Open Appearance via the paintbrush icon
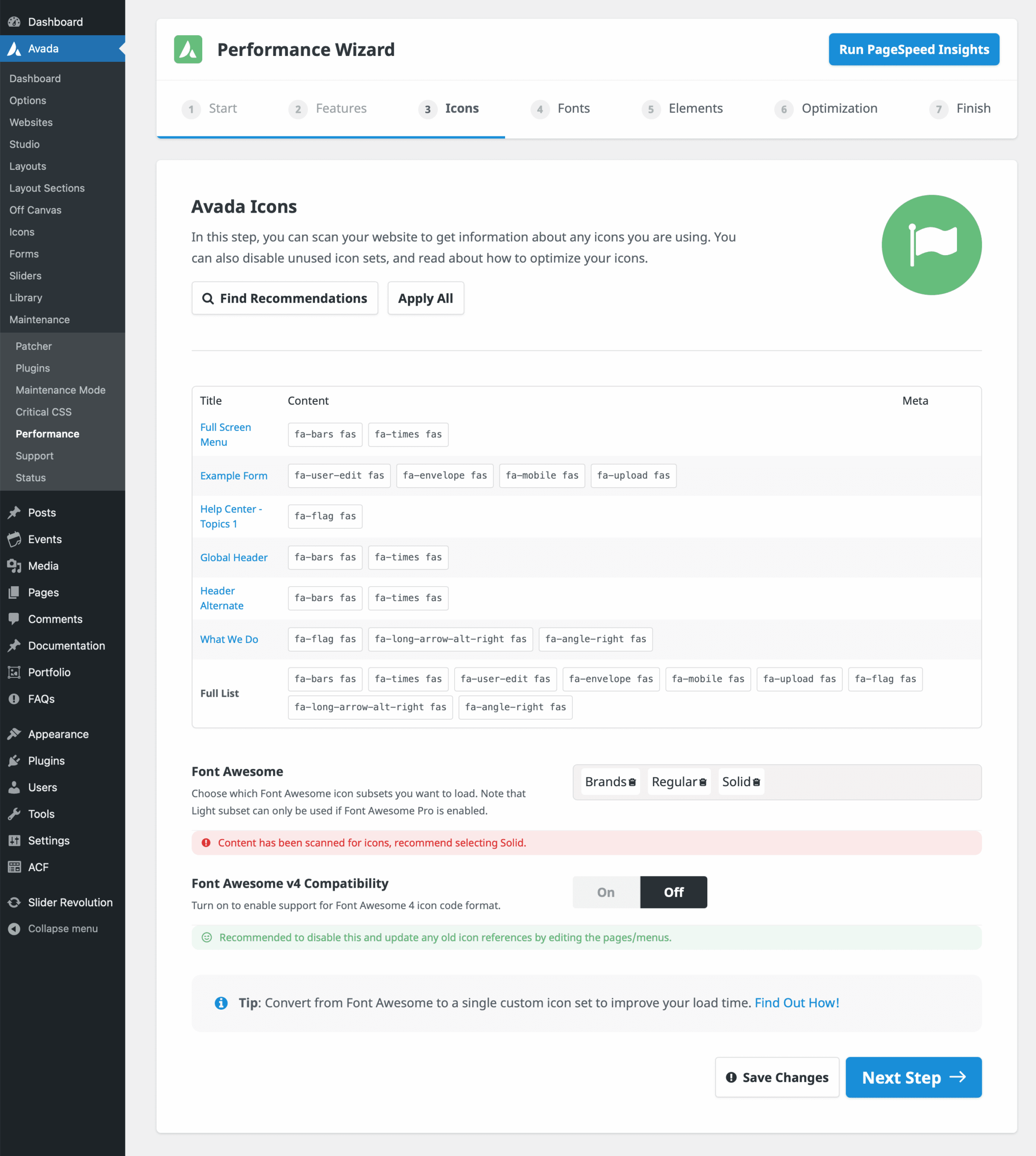 pyautogui.click(x=14, y=733)
